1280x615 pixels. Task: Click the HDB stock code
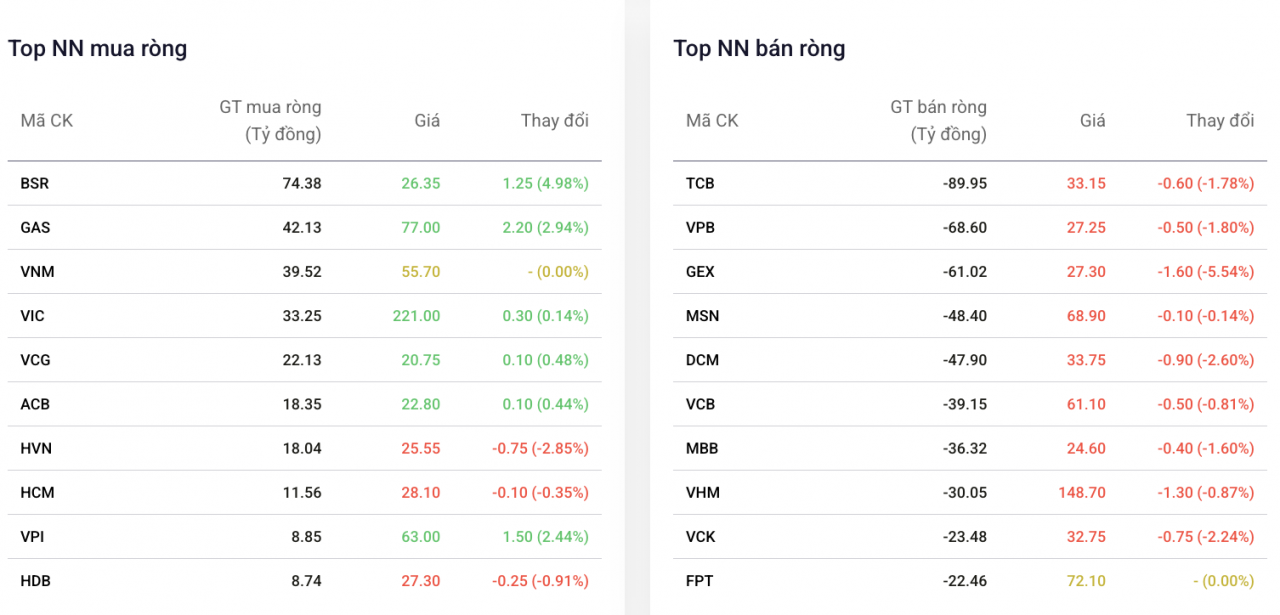point(35,580)
